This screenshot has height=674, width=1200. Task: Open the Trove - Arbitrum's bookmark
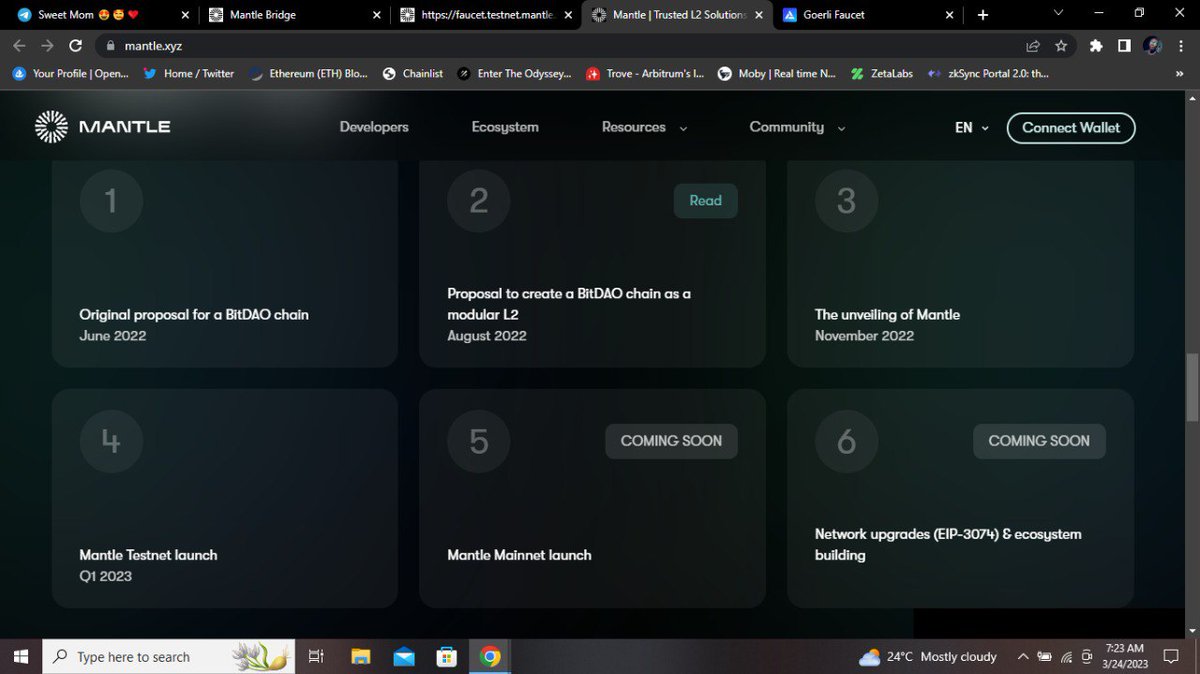pos(645,73)
